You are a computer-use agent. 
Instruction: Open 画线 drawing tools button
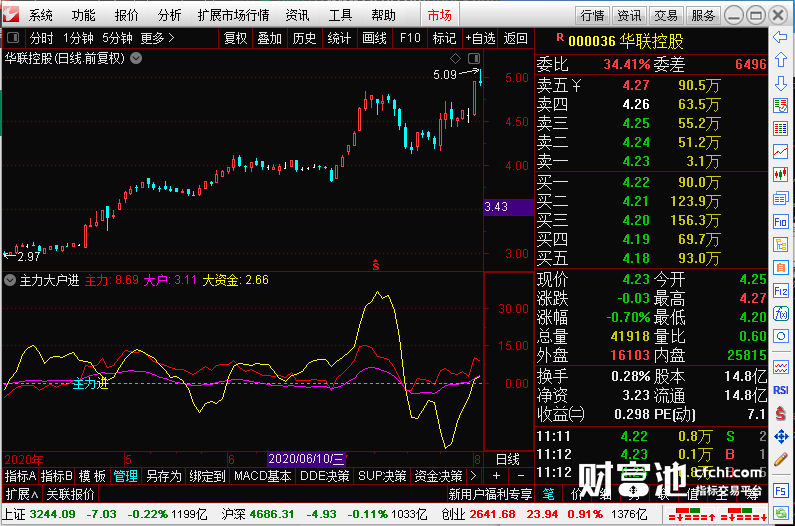pyautogui.click(x=374, y=38)
